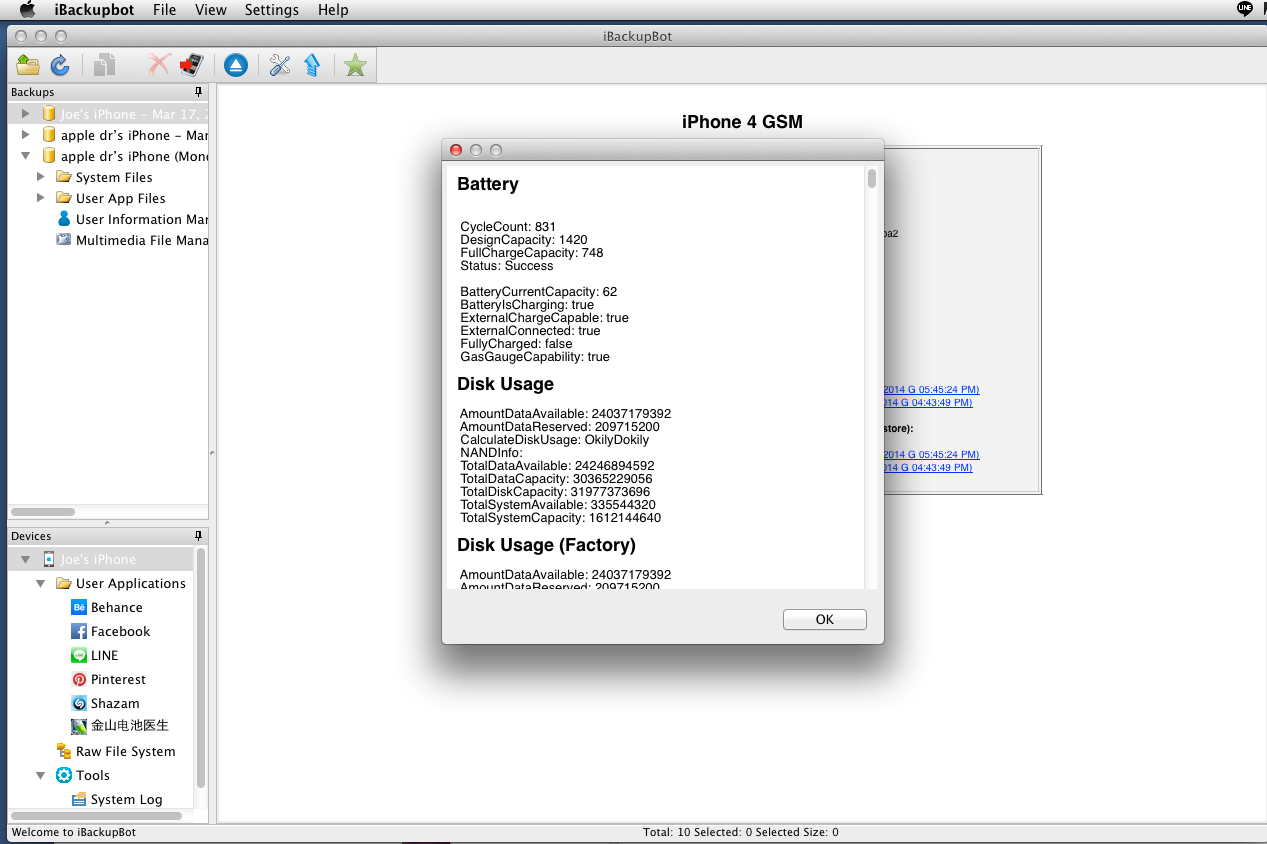Image resolution: width=1267 pixels, height=844 pixels.
Task: Select the Shazam app icon
Action: point(79,703)
